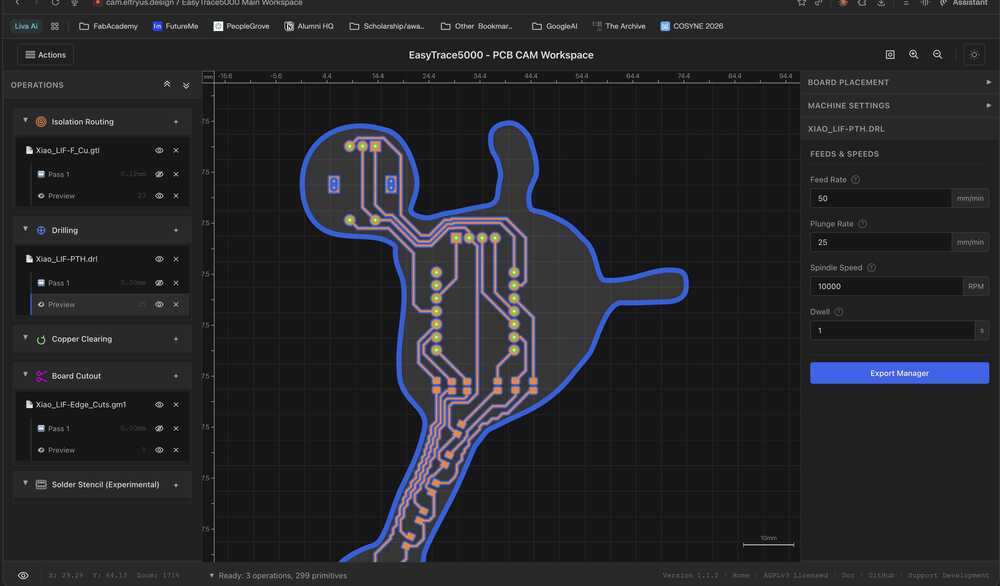Click Plunge Rate help question icon

862,224
